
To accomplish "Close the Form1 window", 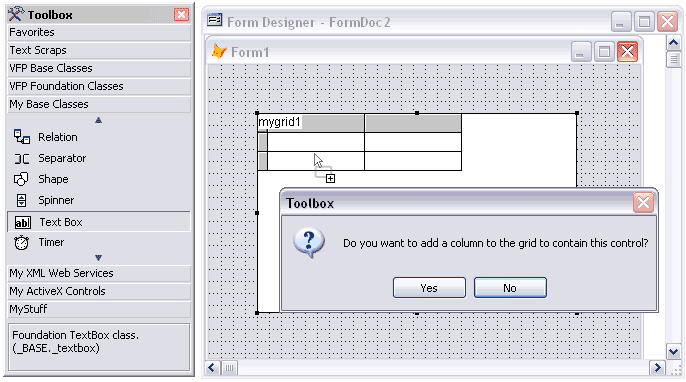I will tap(627, 52).
